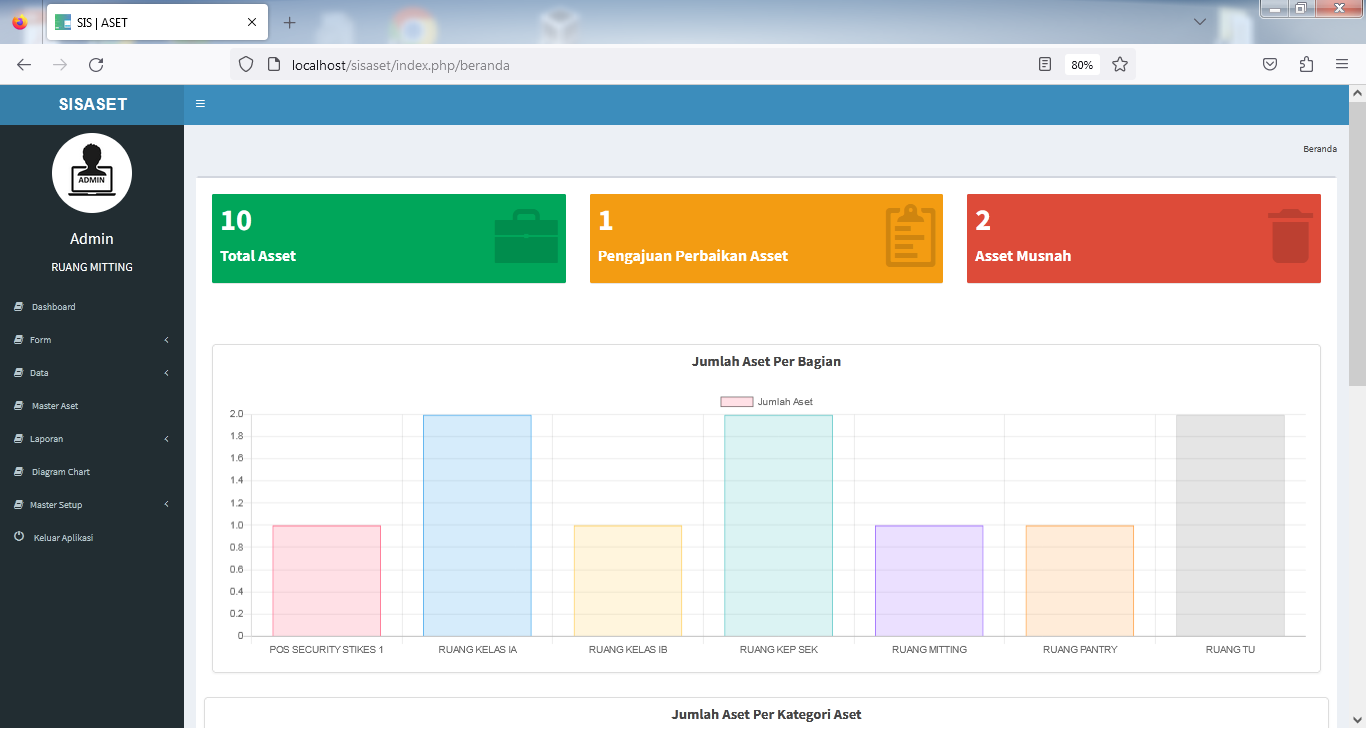Click the trash icon on Asset Musnah card
The width and height of the screenshot is (1366, 753).
click(x=1291, y=236)
